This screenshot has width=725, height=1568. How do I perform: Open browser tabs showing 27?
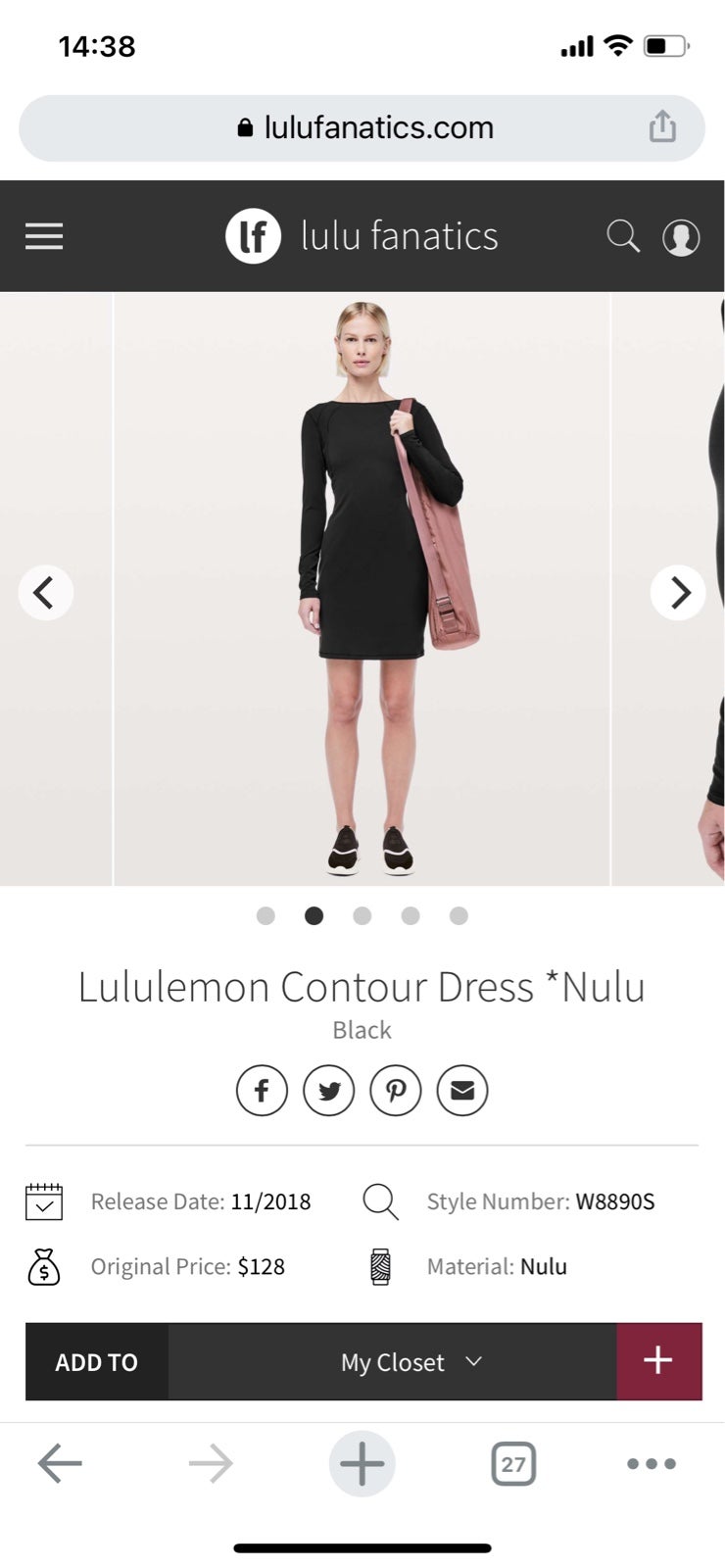click(x=512, y=1464)
